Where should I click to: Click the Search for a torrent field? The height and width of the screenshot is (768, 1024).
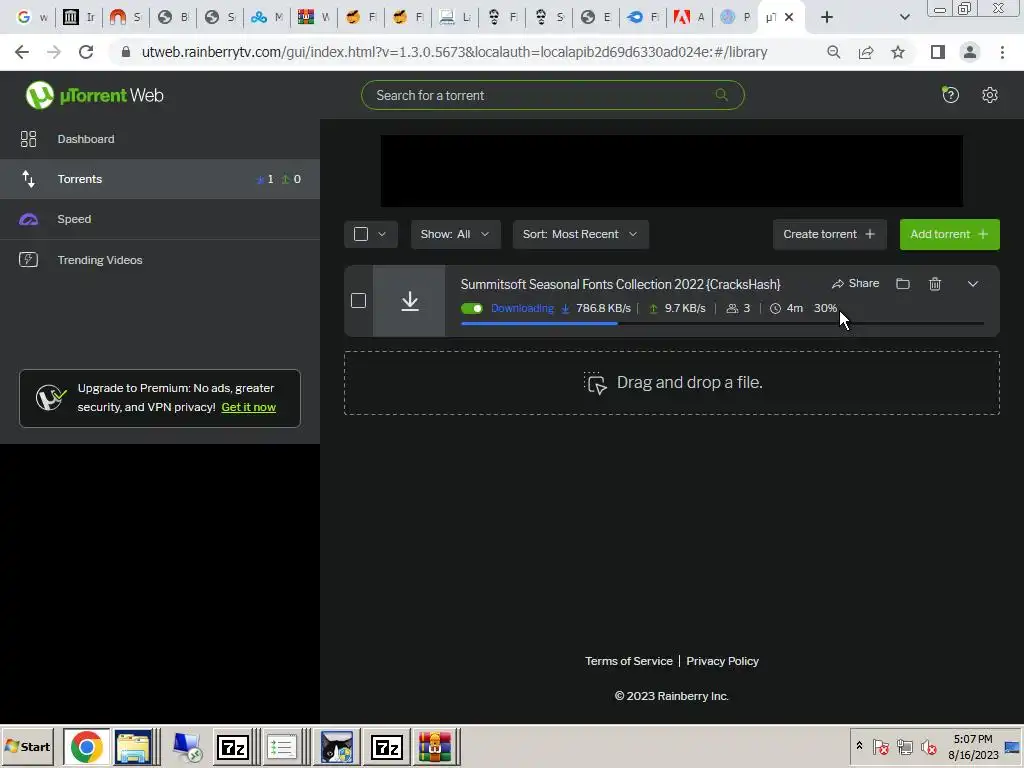click(x=552, y=95)
